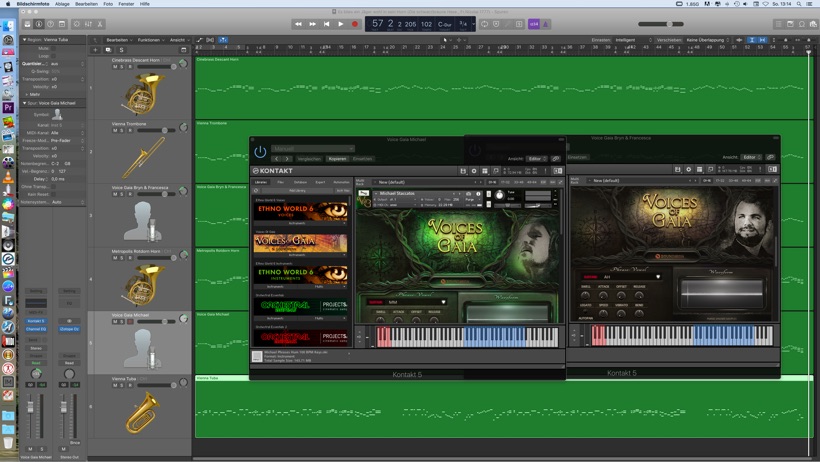Click the Einsetzen button in plugin header
Viewport: 820px width, 462px height.
pos(362,159)
